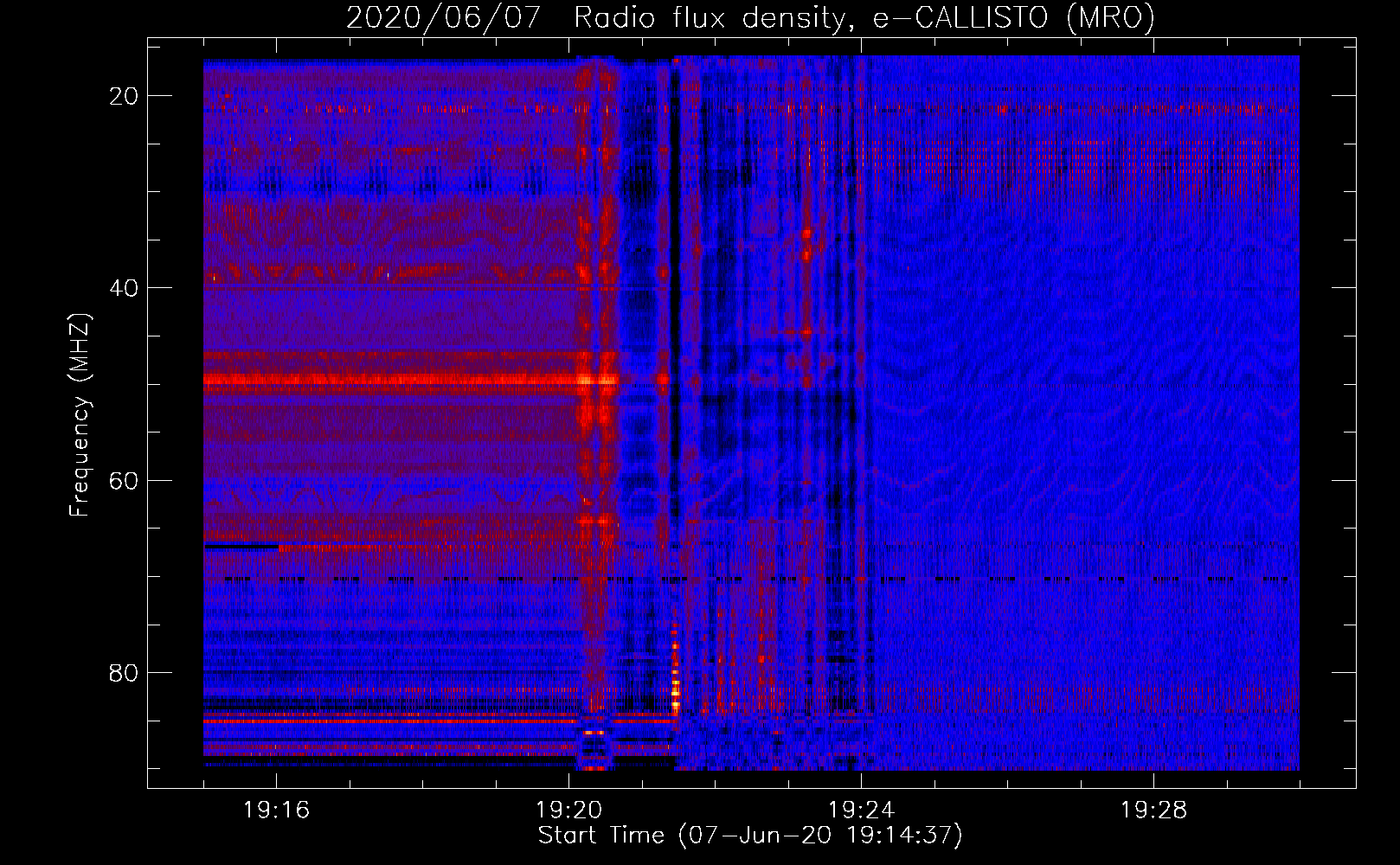
Task: Click the '19:16' time tick label
Action: click(x=276, y=811)
